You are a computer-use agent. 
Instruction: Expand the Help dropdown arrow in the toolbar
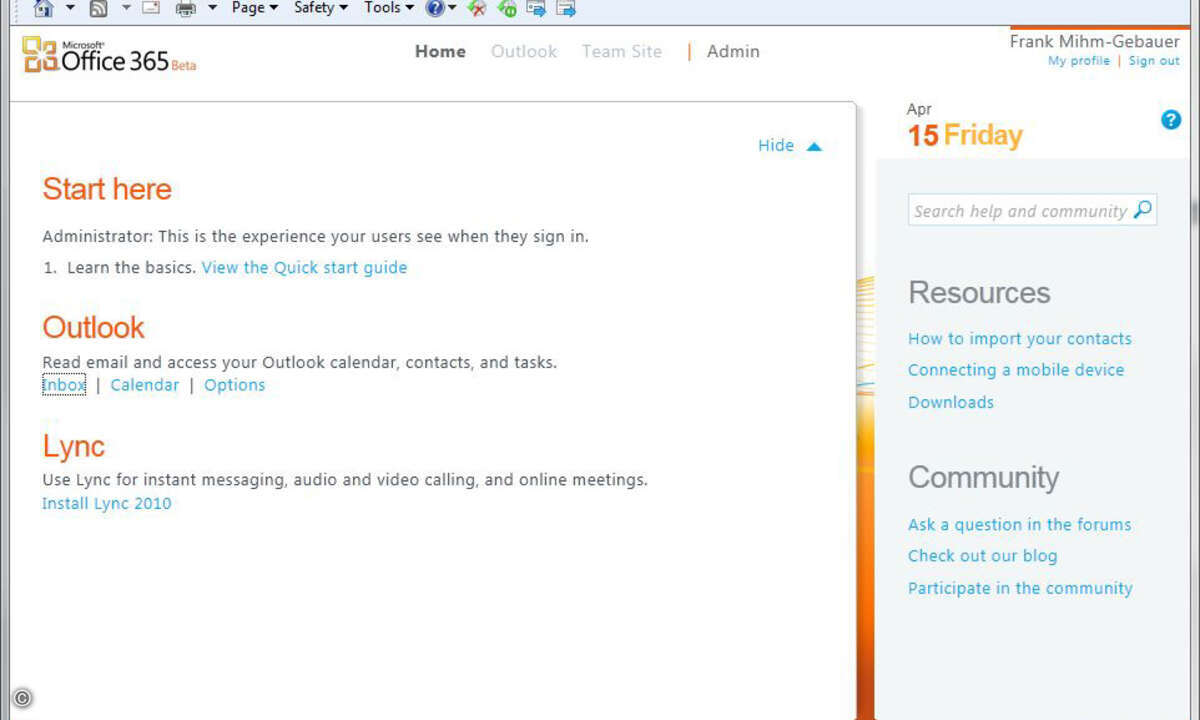[452, 8]
